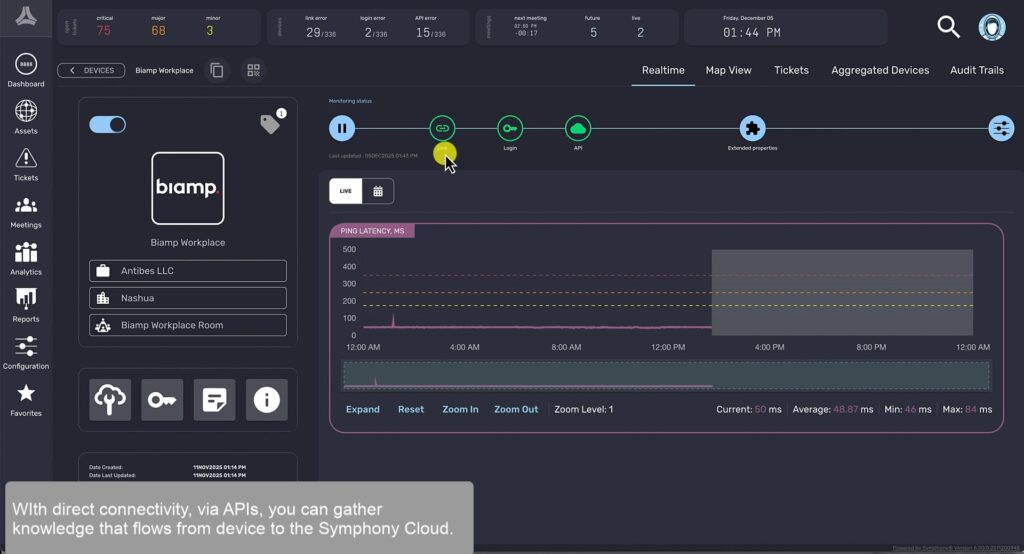Click the biamp device logo thumbnail
This screenshot has width=1024, height=554.
tap(187, 188)
